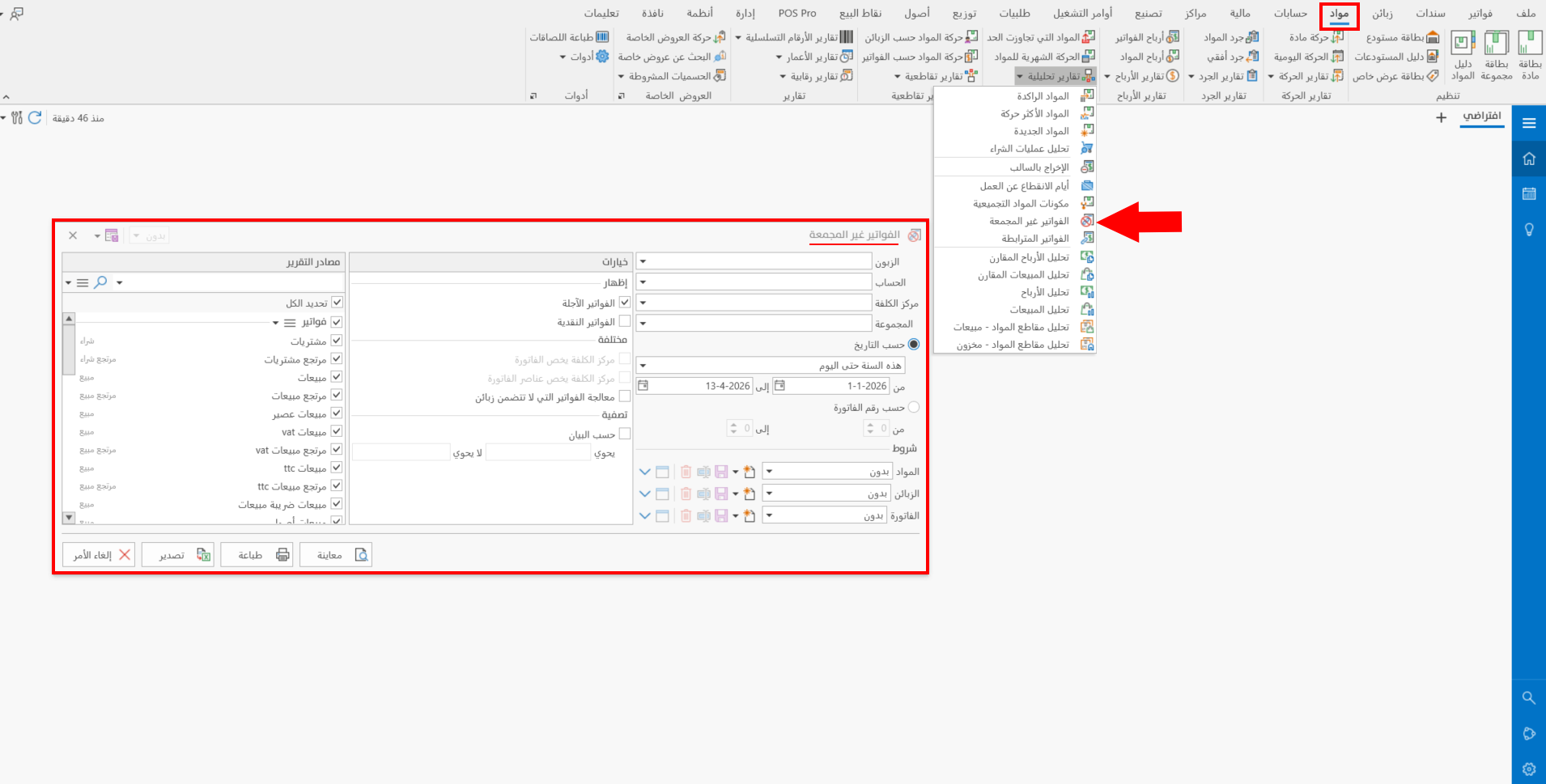Viewport: 1546px width, 784px height.
Task: Select حسب رقم الفاتورة radio button
Action: (x=914, y=408)
